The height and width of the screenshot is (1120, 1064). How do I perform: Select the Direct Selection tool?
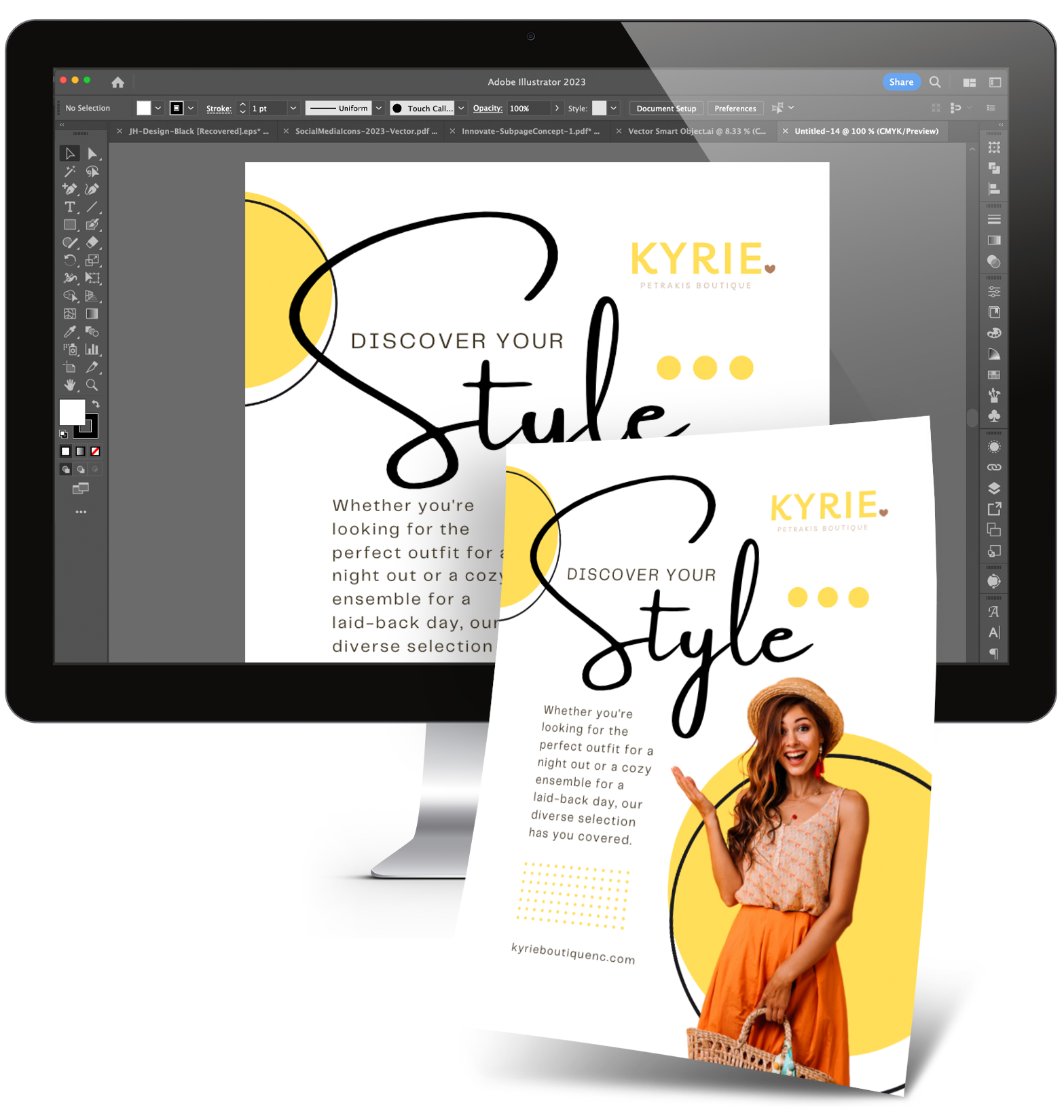pos(92,154)
